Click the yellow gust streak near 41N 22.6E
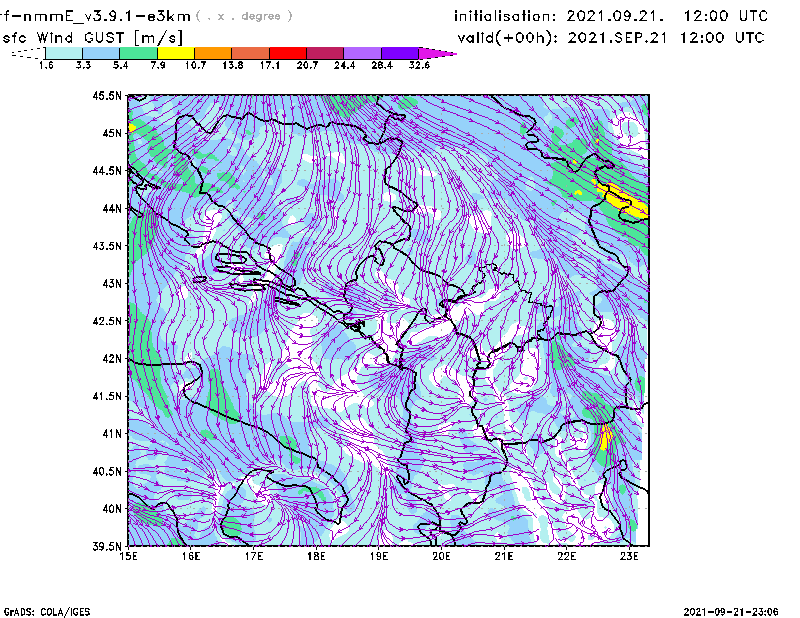The width and height of the screenshot is (800, 618). [606, 436]
